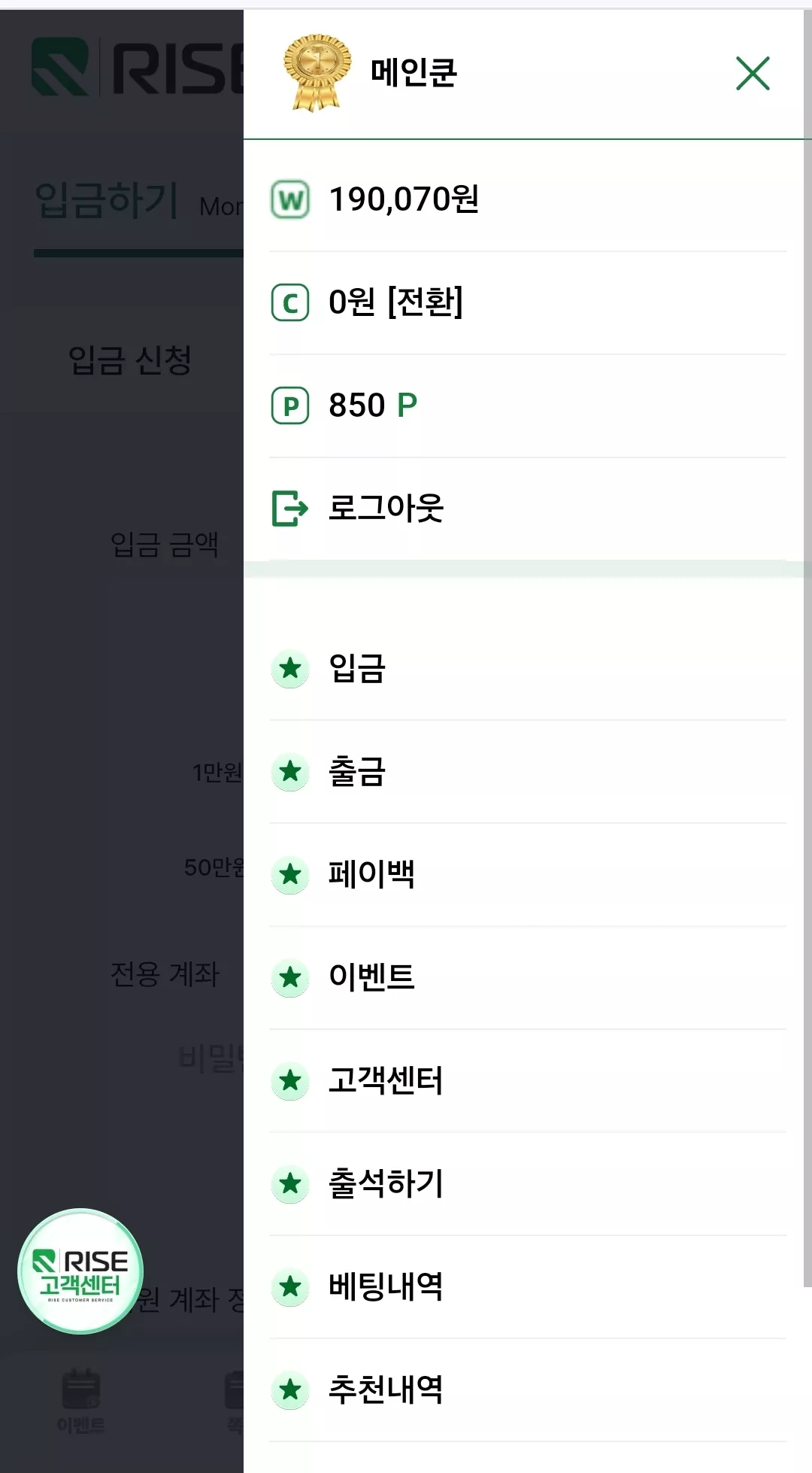Click the star icon beside 입금
The height and width of the screenshot is (1473, 812).
click(x=290, y=669)
